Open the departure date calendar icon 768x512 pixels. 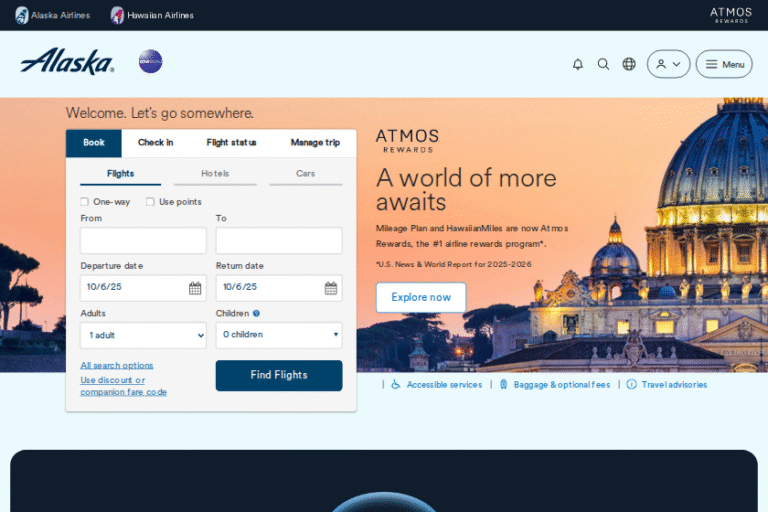tap(195, 288)
